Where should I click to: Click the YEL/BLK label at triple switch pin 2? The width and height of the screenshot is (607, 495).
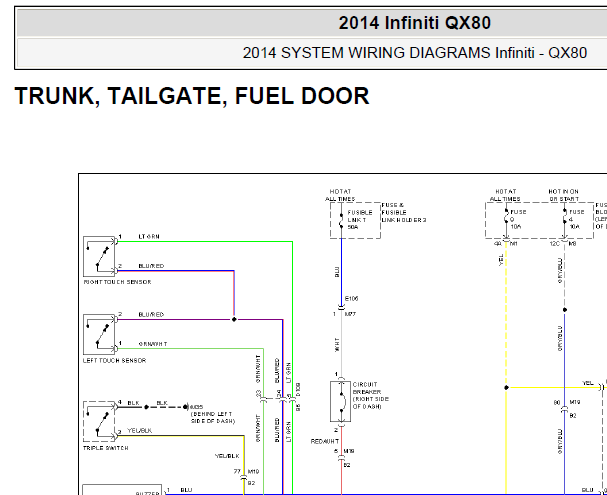tap(140, 430)
